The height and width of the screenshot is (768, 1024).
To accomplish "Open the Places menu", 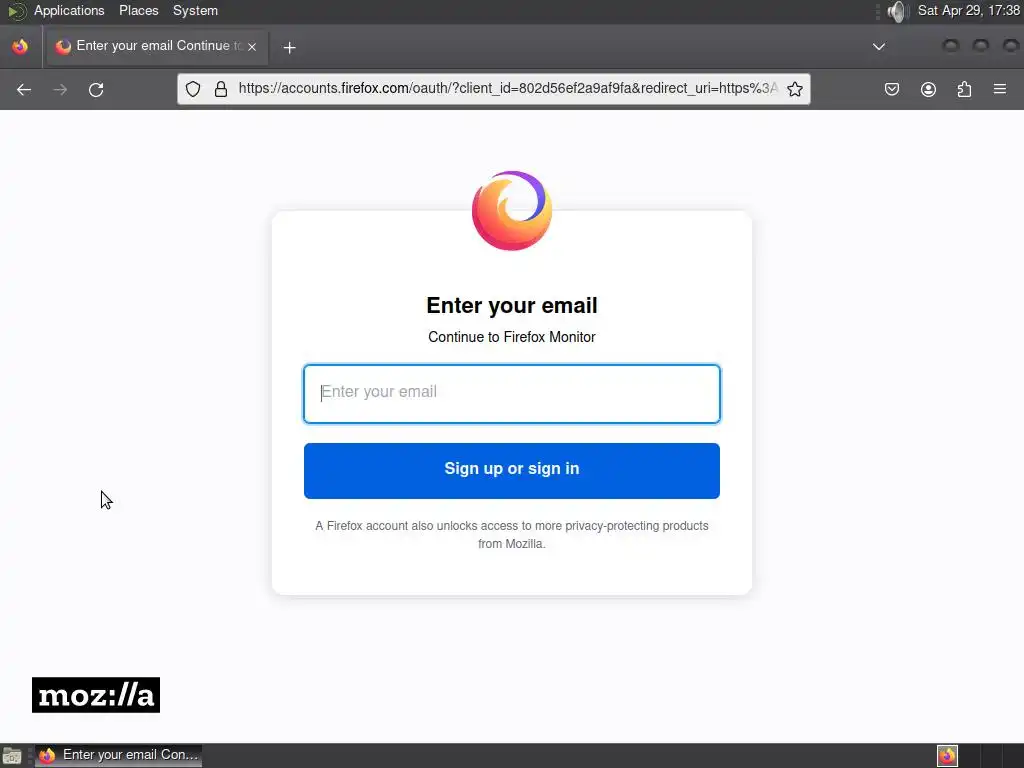I will [138, 10].
